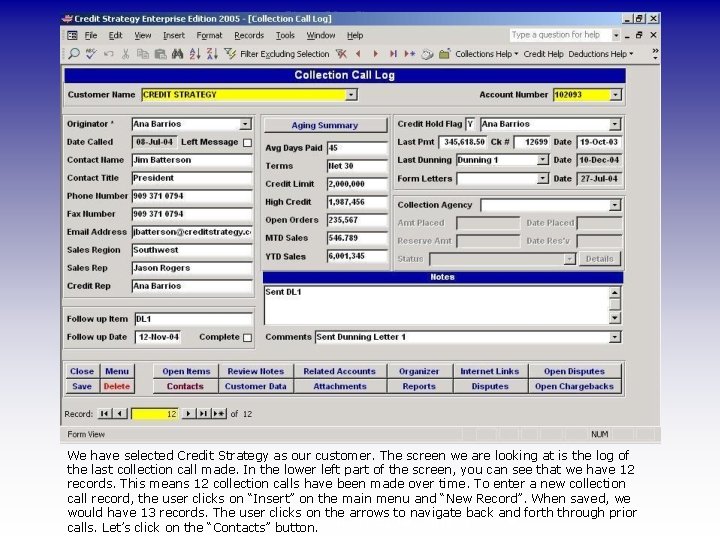Click the form control icon beside File
The width and height of the screenshot is (720, 540).
click(x=73, y=35)
